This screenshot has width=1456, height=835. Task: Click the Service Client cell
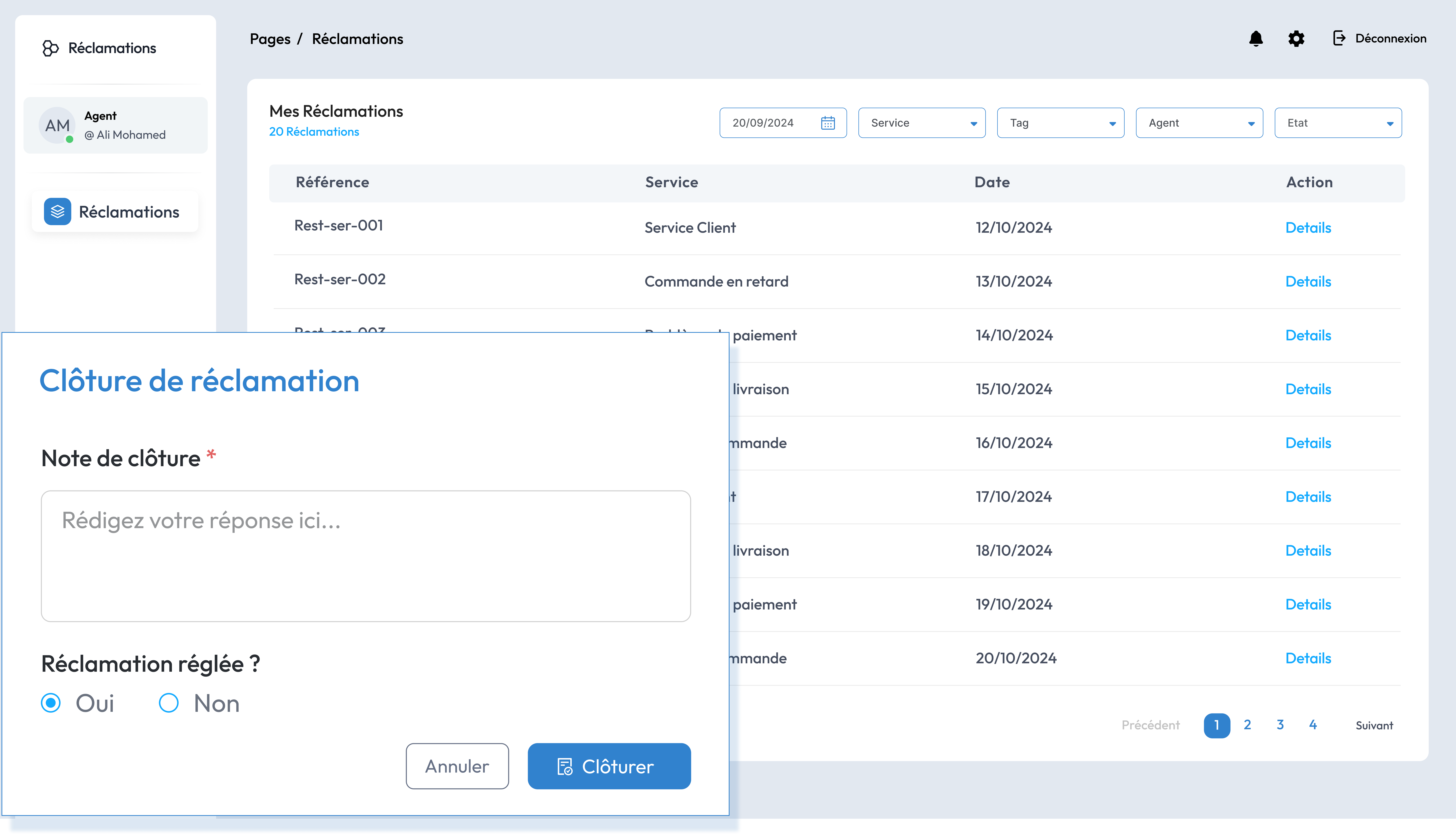[690, 228]
